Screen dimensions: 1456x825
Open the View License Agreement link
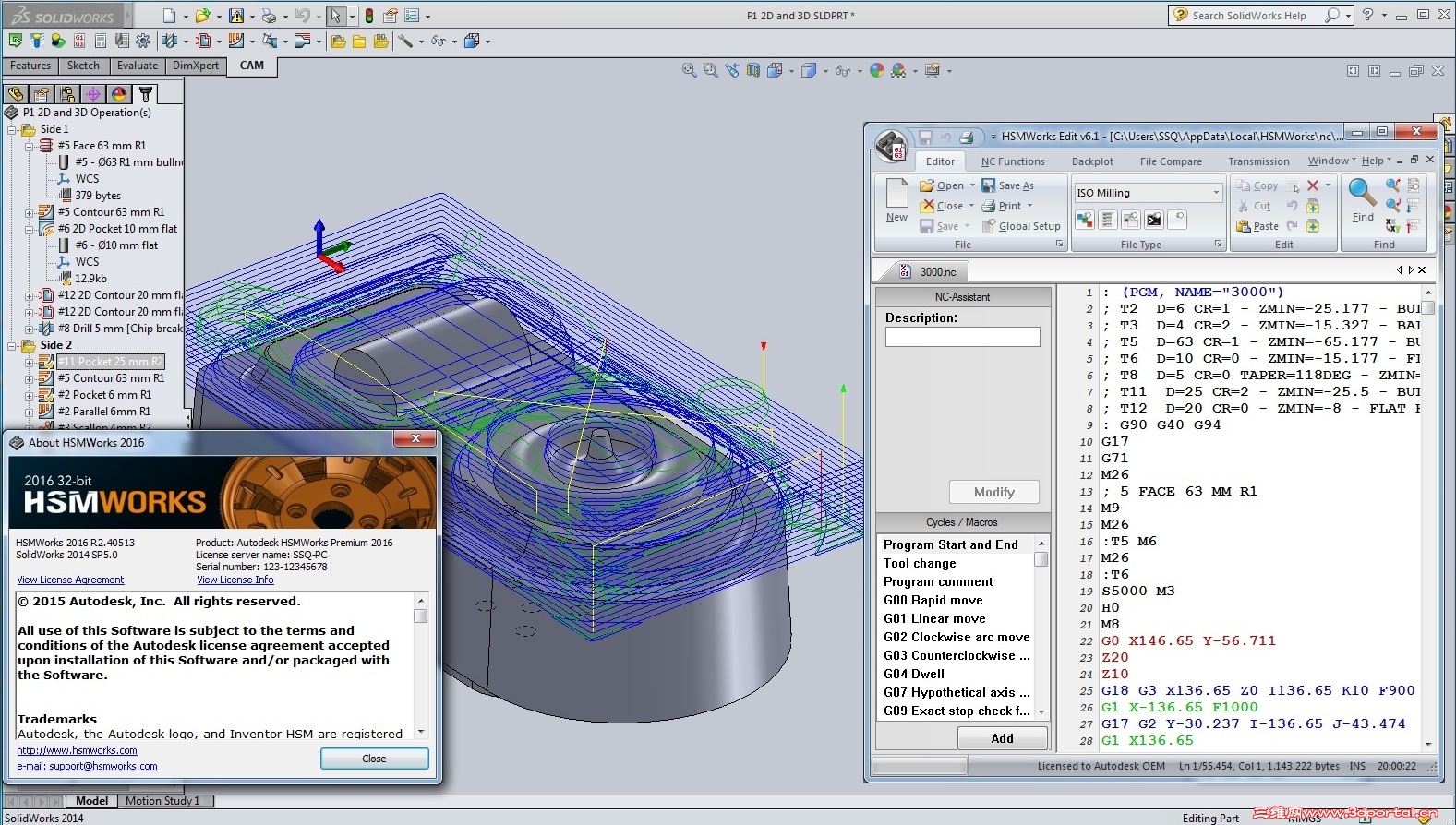[x=70, y=580]
